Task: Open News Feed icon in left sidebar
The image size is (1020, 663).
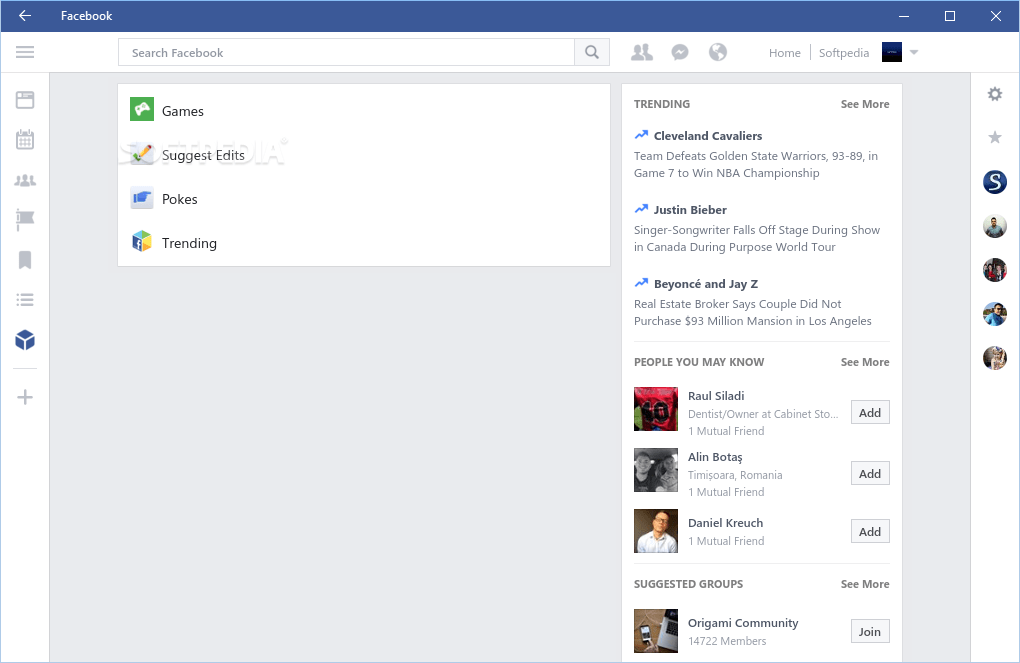Action: pyautogui.click(x=25, y=100)
